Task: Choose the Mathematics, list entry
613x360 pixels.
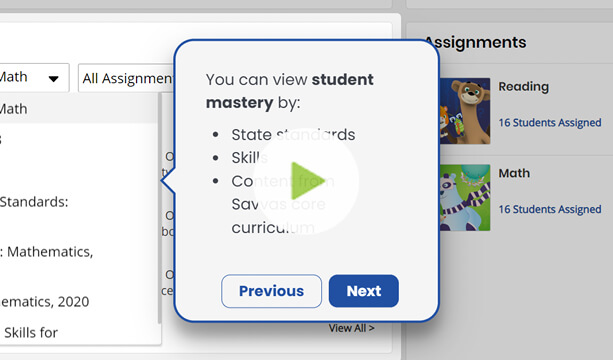Action: (x=47, y=252)
